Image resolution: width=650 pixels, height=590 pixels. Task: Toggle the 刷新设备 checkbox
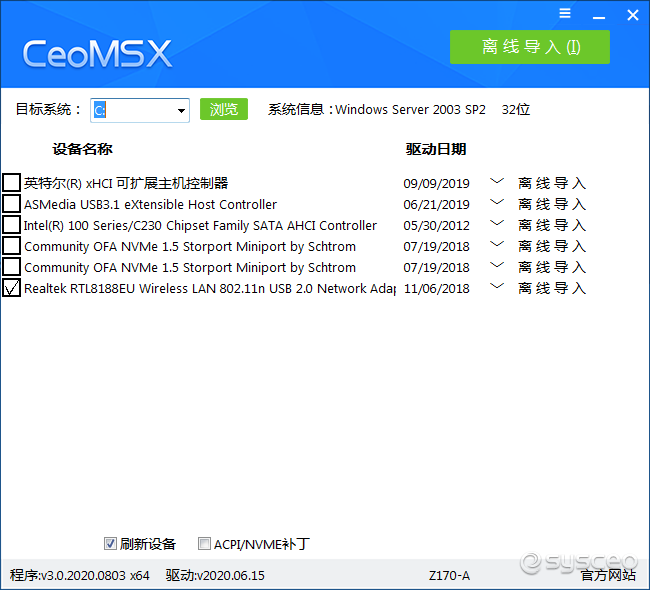[110, 544]
